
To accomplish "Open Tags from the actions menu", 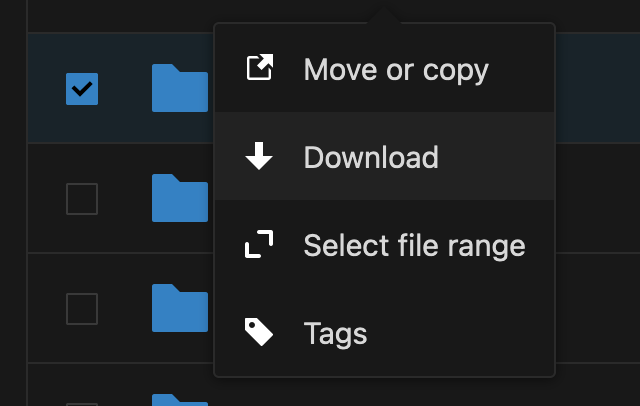I will (x=384, y=332).
